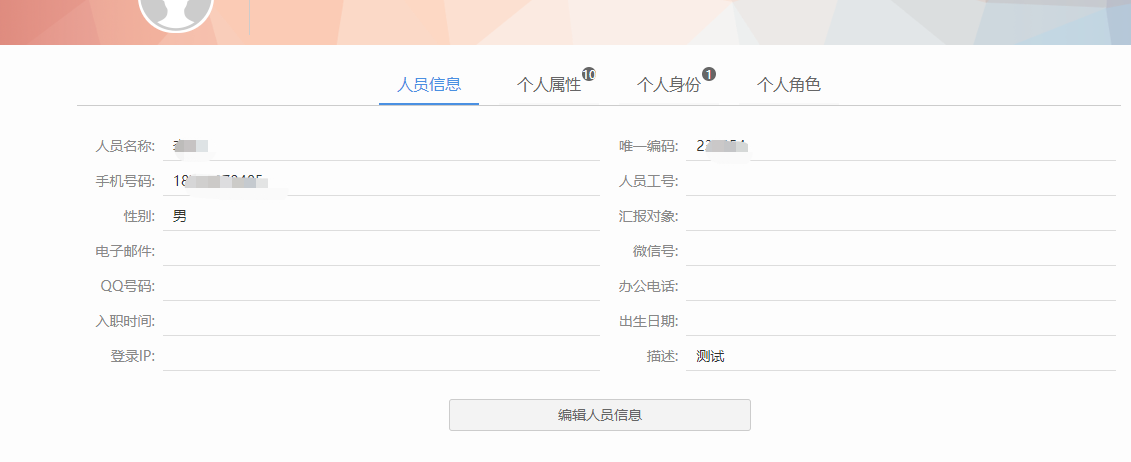Click the 电子邮件 field
This screenshot has width=1131, height=462.
point(380,251)
